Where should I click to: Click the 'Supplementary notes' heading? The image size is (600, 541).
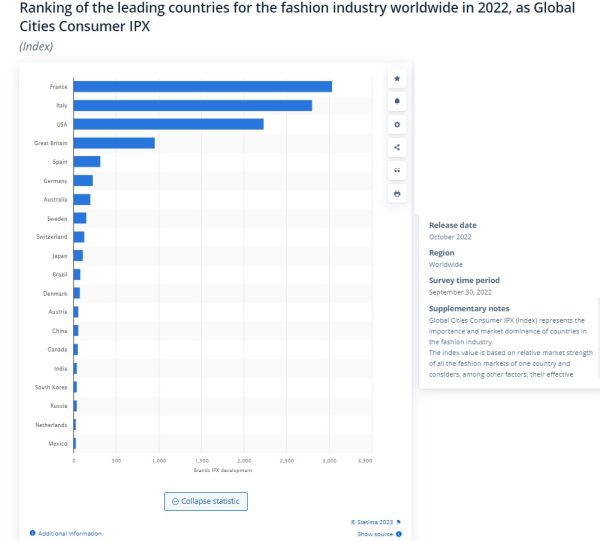click(469, 308)
